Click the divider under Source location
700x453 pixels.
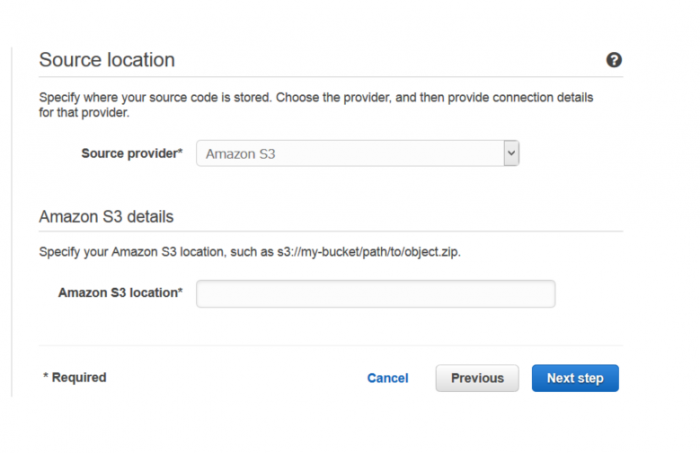[331, 77]
